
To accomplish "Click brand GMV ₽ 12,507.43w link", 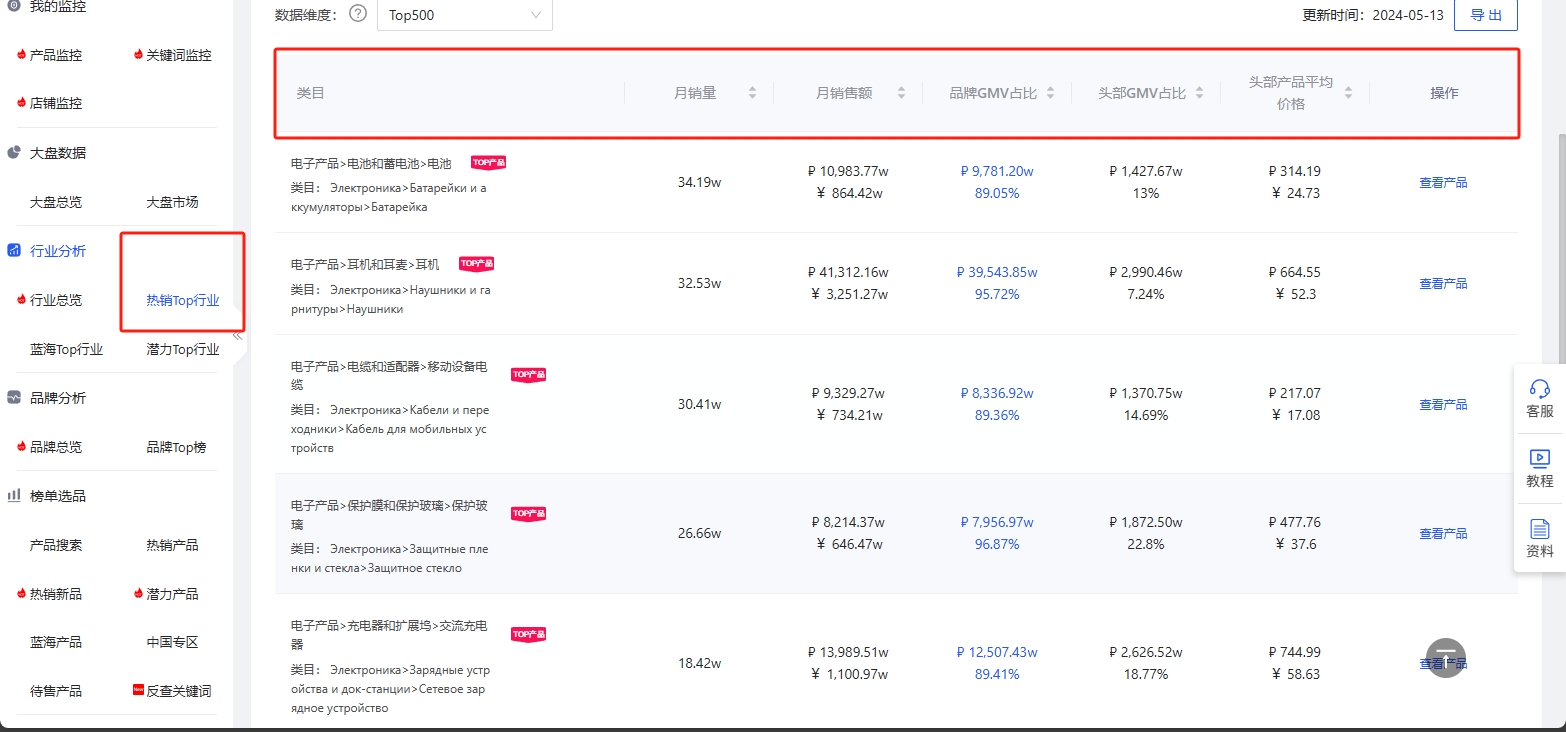I will tap(996, 652).
